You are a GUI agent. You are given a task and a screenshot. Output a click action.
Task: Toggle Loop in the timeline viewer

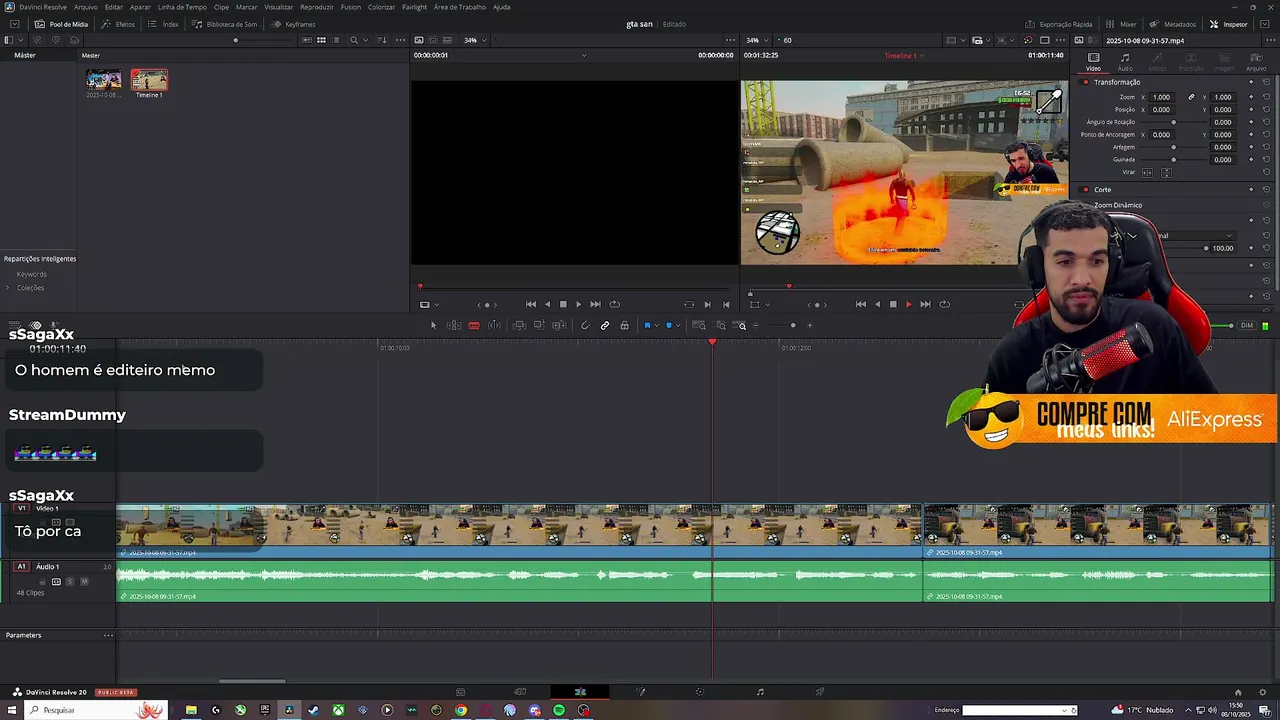pyautogui.click(x=944, y=304)
